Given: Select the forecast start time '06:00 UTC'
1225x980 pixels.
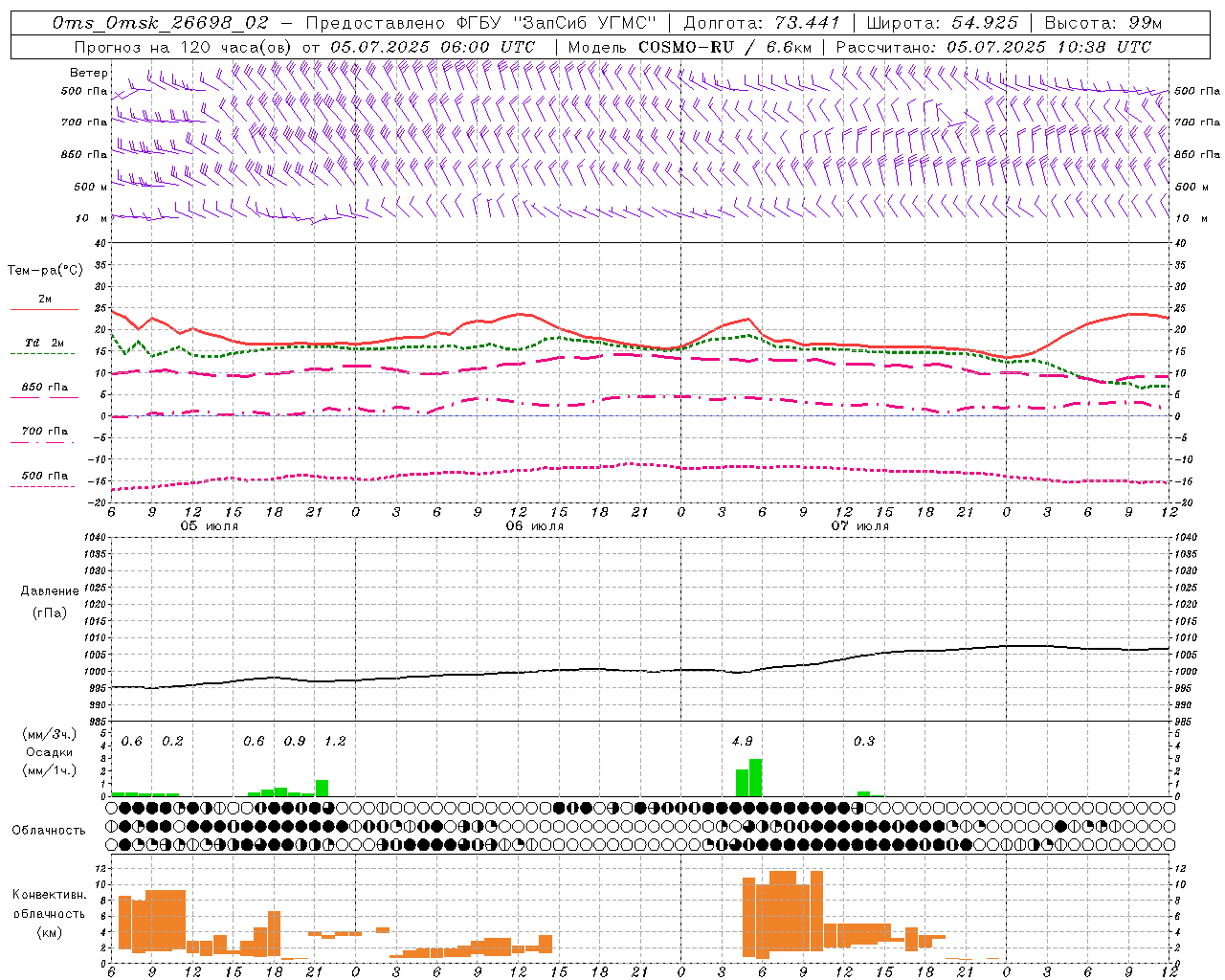Looking at the screenshot, I should 489,47.
